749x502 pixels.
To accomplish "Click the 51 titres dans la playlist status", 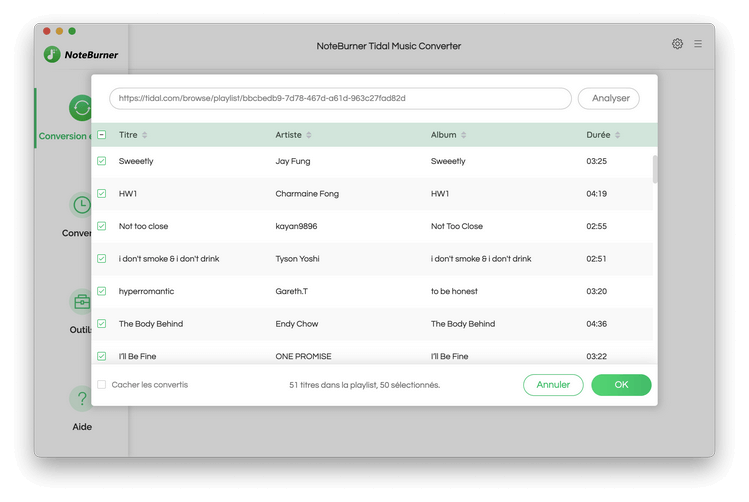I will coord(364,385).
